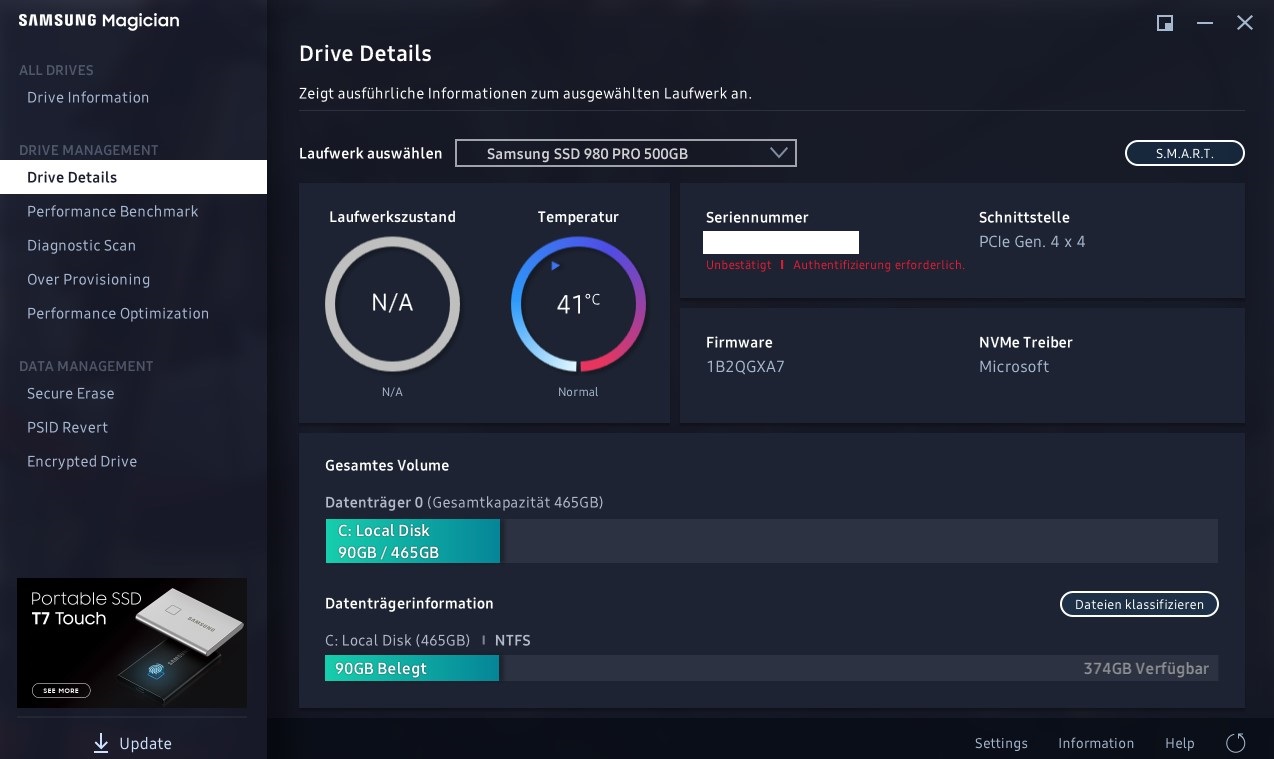Image resolution: width=1274 pixels, height=759 pixels.
Task: Expand the DRIVE MANAGEMENT section header
Action: [x=88, y=150]
